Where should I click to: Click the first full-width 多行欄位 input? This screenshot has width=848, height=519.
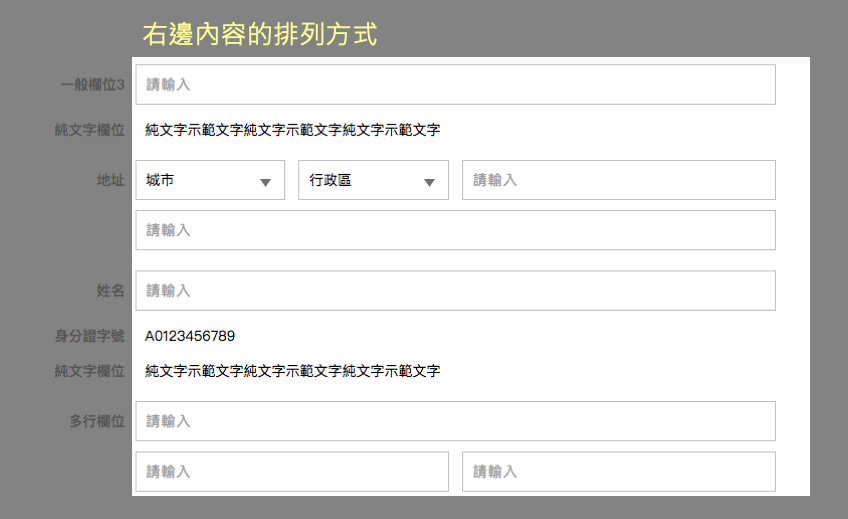(x=455, y=421)
